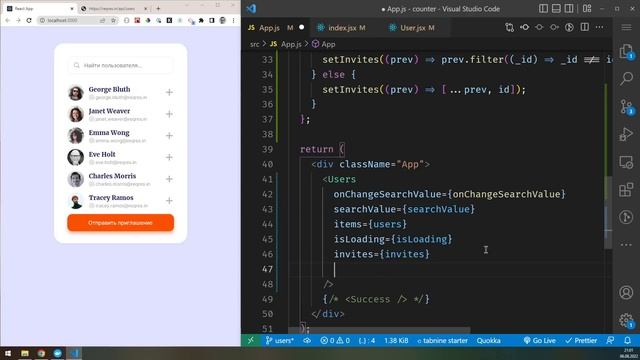Customize layout in VS Code title bar
640x360 pixels.
[x=587, y=9]
